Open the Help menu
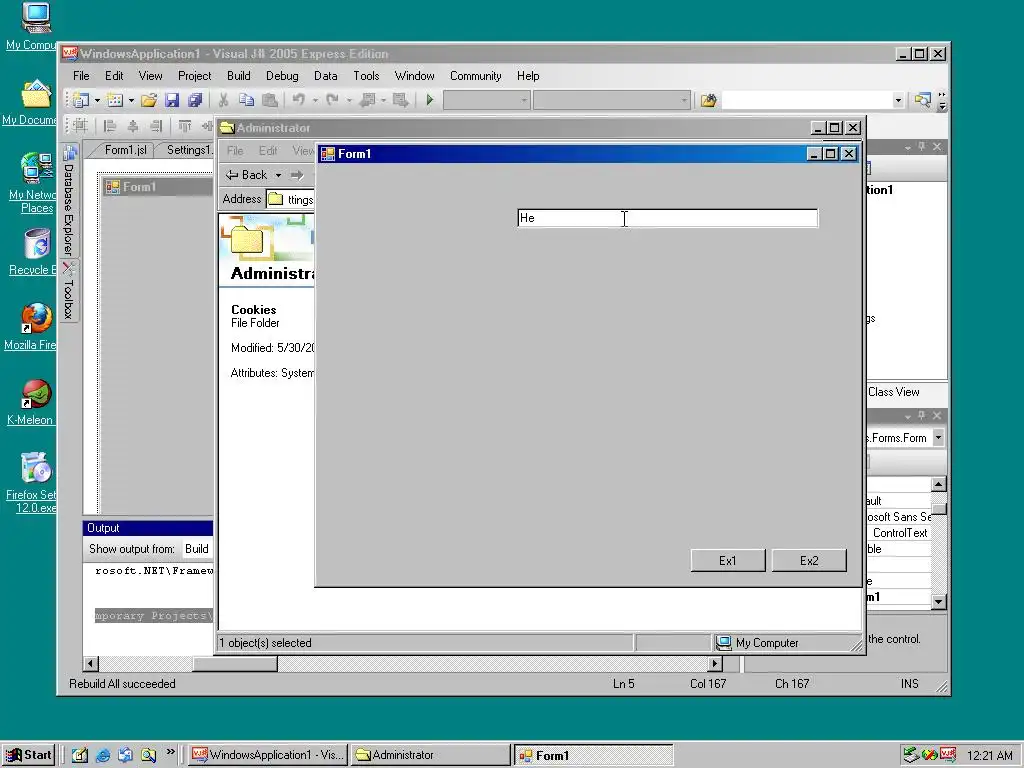This screenshot has width=1024, height=768. pyautogui.click(x=528, y=76)
